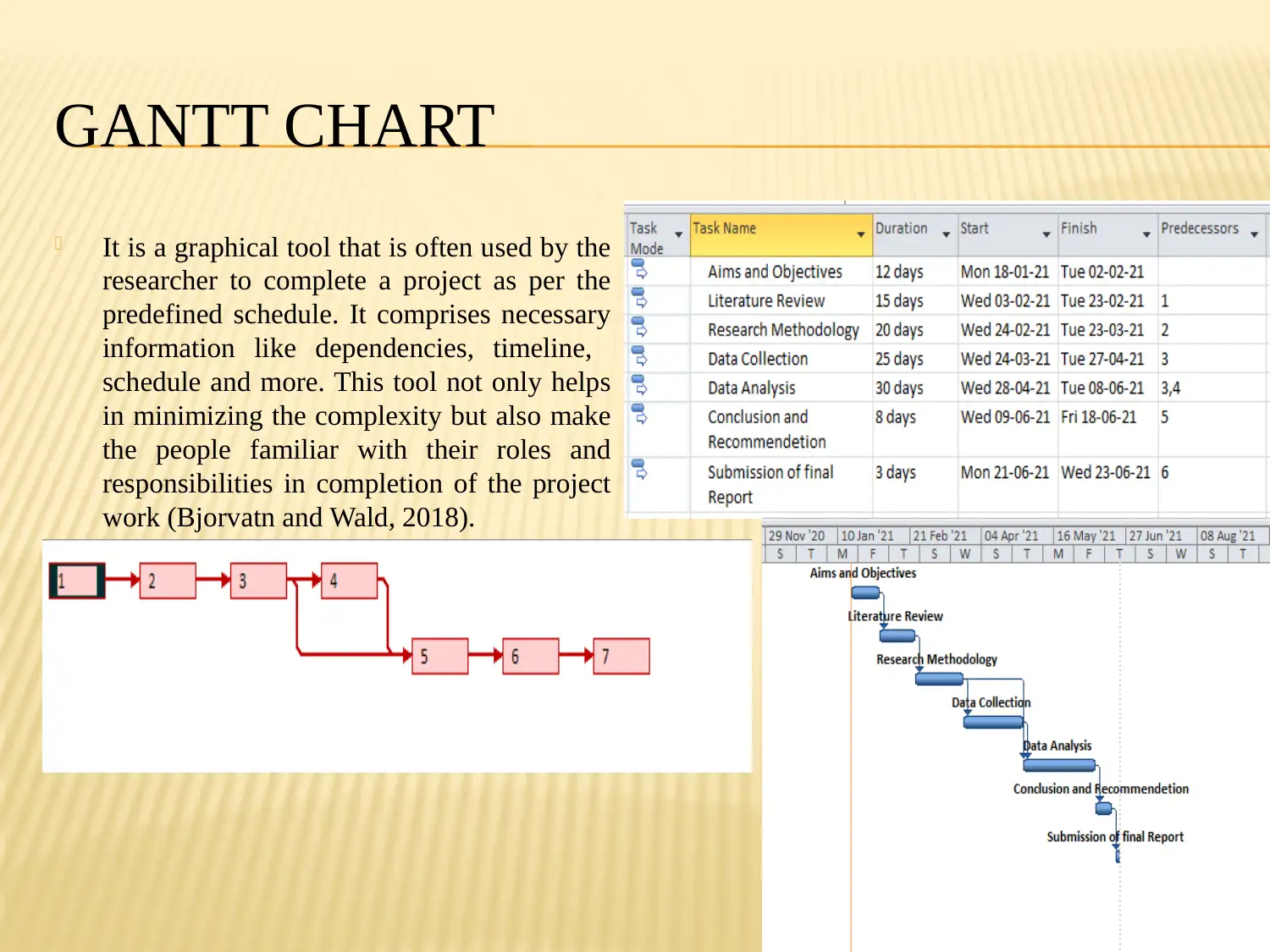The height and width of the screenshot is (952, 1270).
Task: Click task mode icon for Data Collection row
Action: 640,356
